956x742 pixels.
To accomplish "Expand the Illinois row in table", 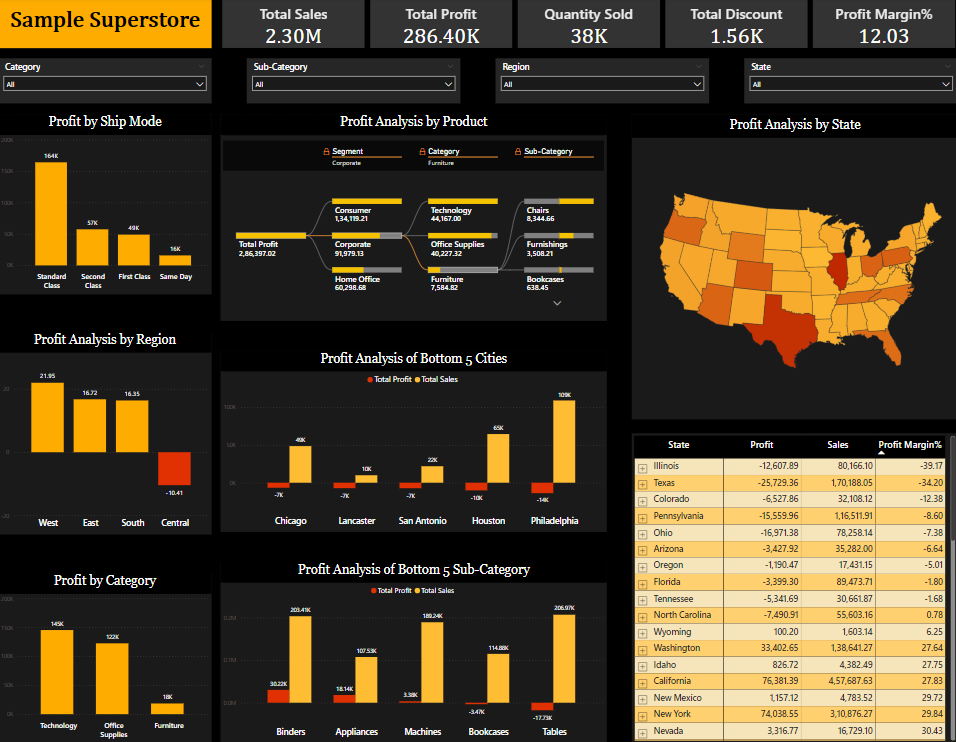I will 642,466.
